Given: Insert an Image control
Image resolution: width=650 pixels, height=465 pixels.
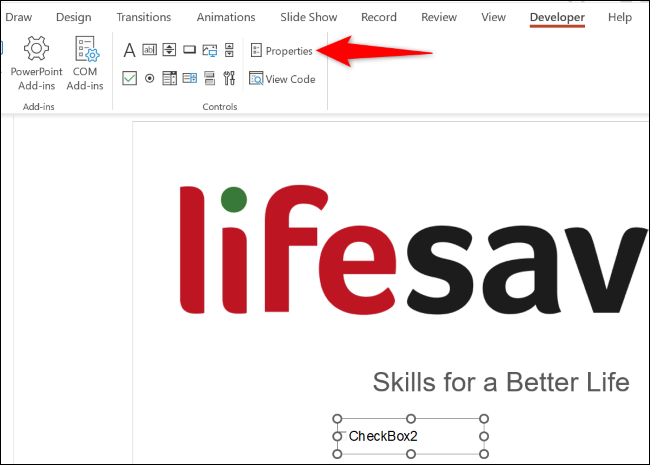Looking at the screenshot, I should click(210, 50).
